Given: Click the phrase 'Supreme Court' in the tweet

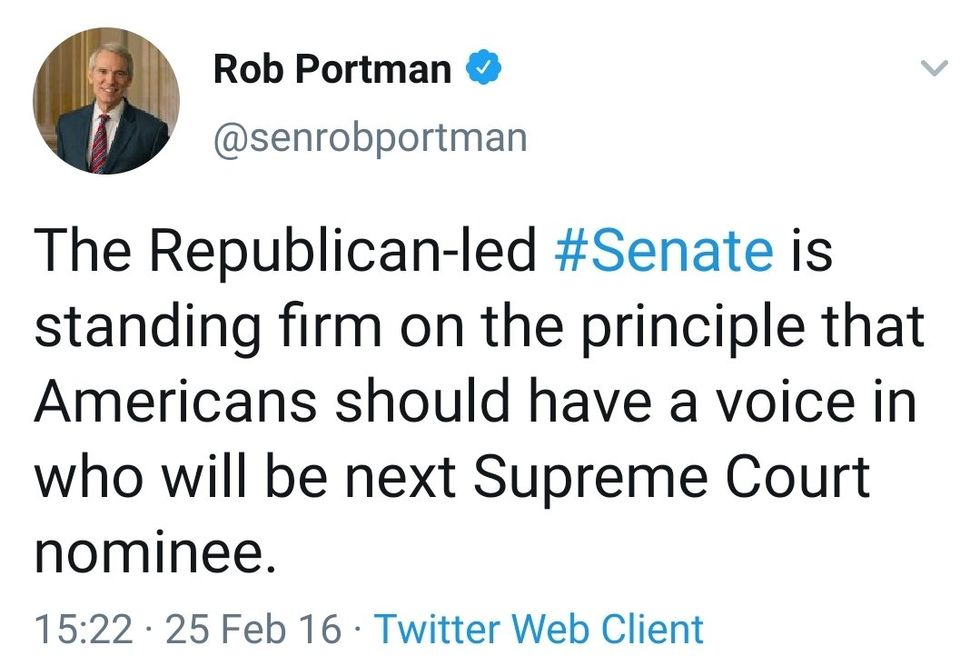Looking at the screenshot, I should 671,478.
